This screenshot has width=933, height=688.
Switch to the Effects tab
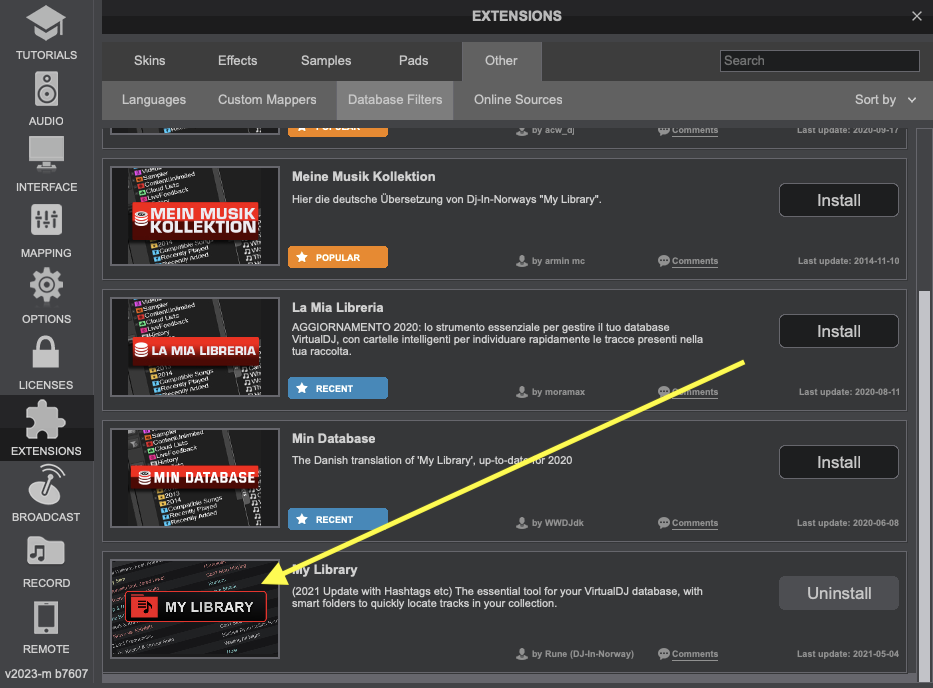coord(237,61)
